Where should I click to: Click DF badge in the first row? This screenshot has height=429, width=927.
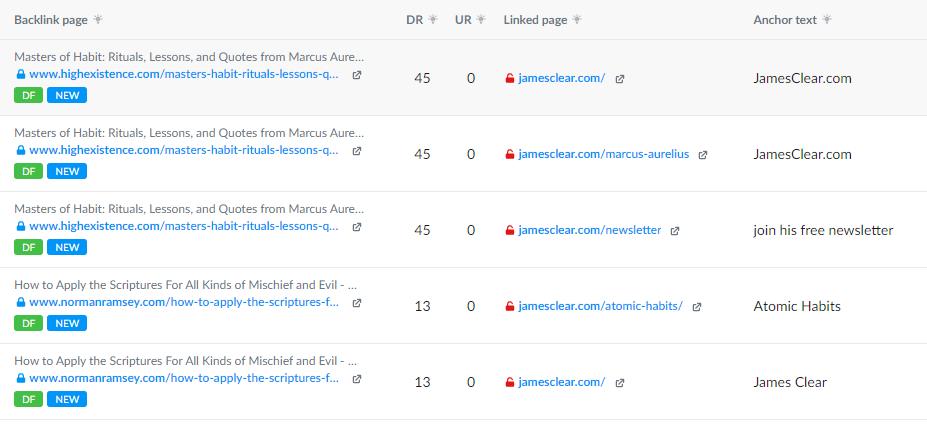pyautogui.click(x=28, y=95)
